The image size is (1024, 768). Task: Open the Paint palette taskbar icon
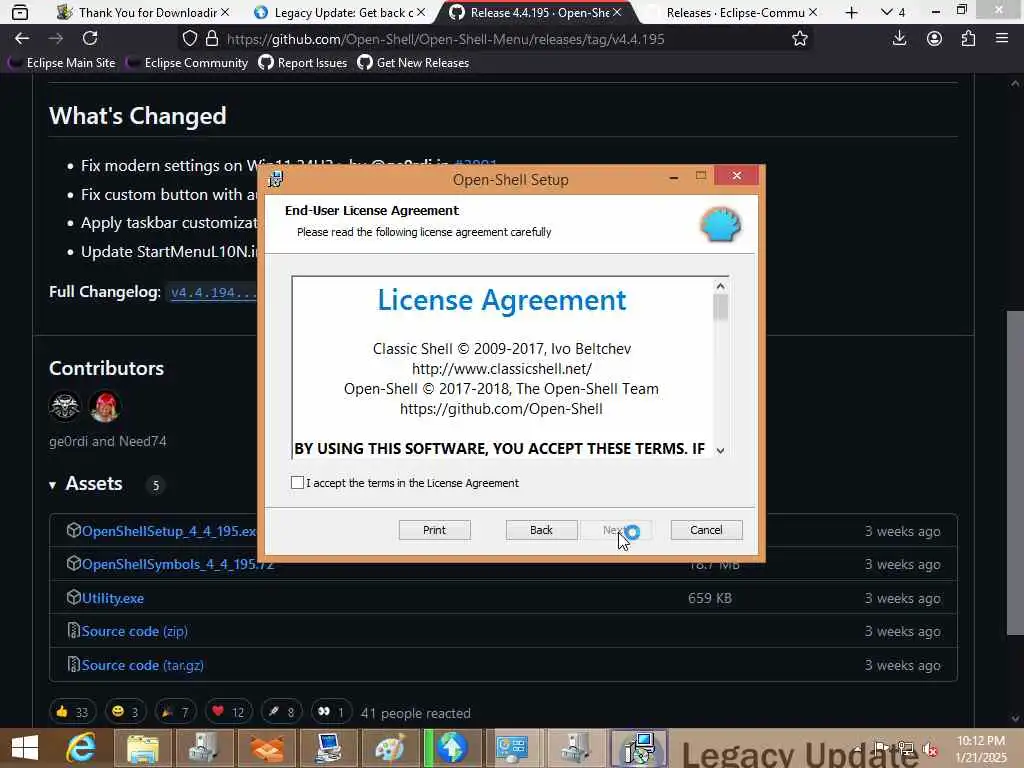390,748
